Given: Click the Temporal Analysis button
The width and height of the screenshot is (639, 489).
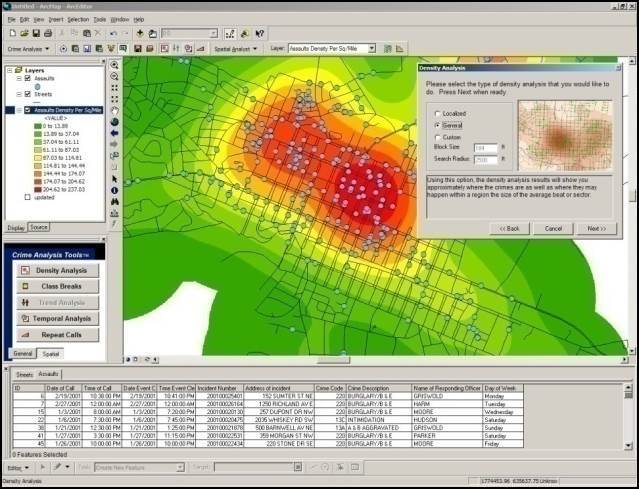Looking at the screenshot, I should (x=57, y=319).
